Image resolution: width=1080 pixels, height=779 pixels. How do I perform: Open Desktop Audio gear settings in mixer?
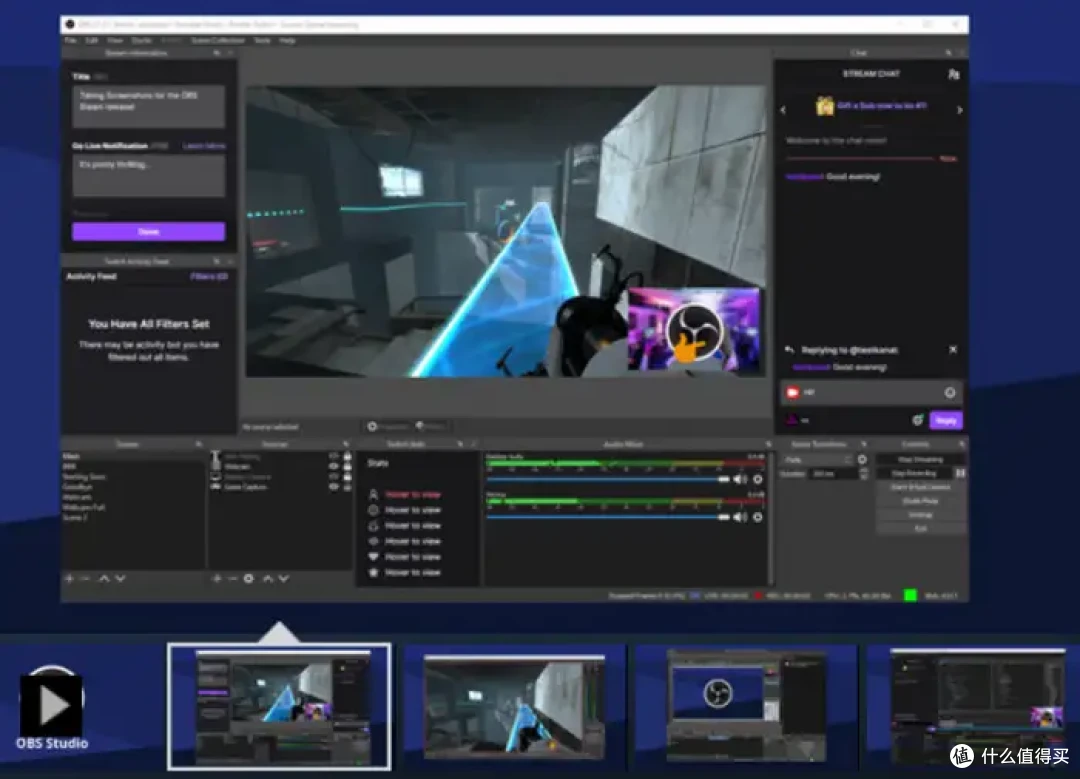coord(758,479)
